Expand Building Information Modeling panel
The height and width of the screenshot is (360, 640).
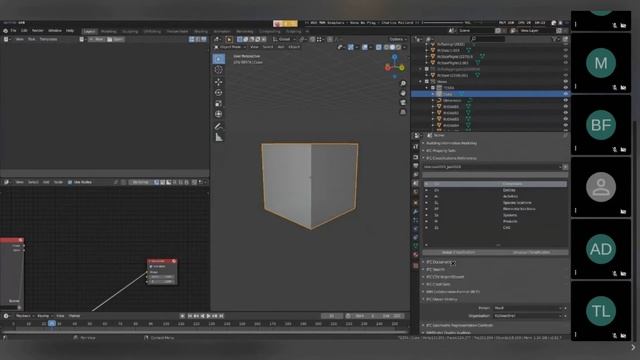point(451,143)
